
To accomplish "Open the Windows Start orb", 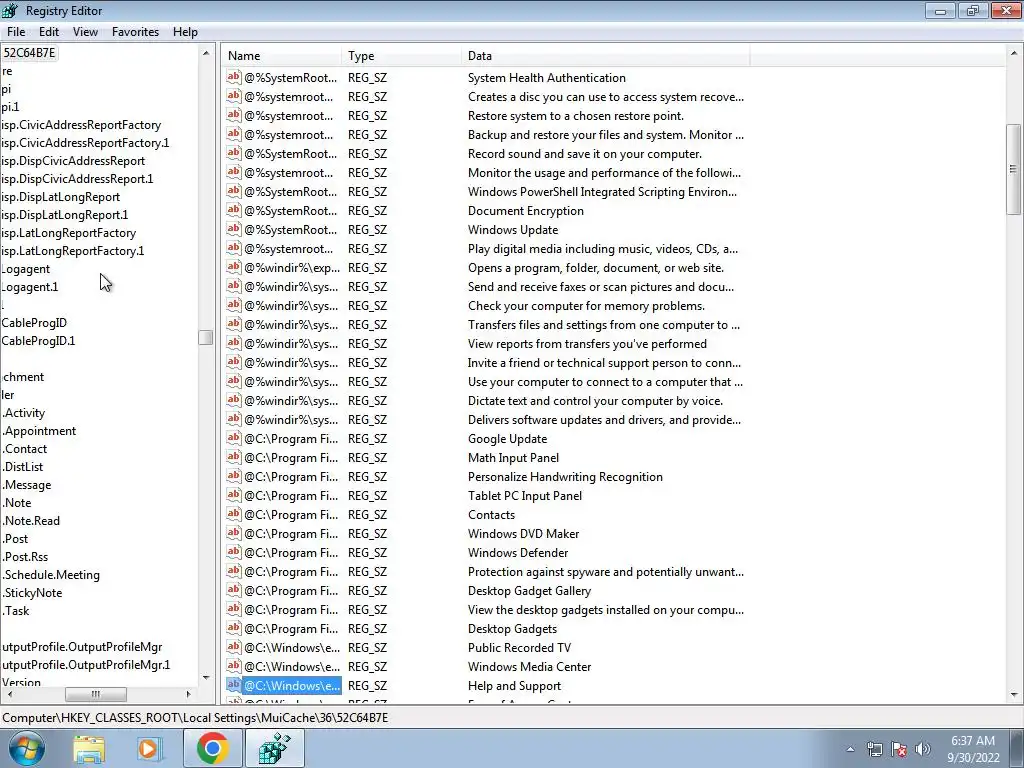I will click(27, 748).
